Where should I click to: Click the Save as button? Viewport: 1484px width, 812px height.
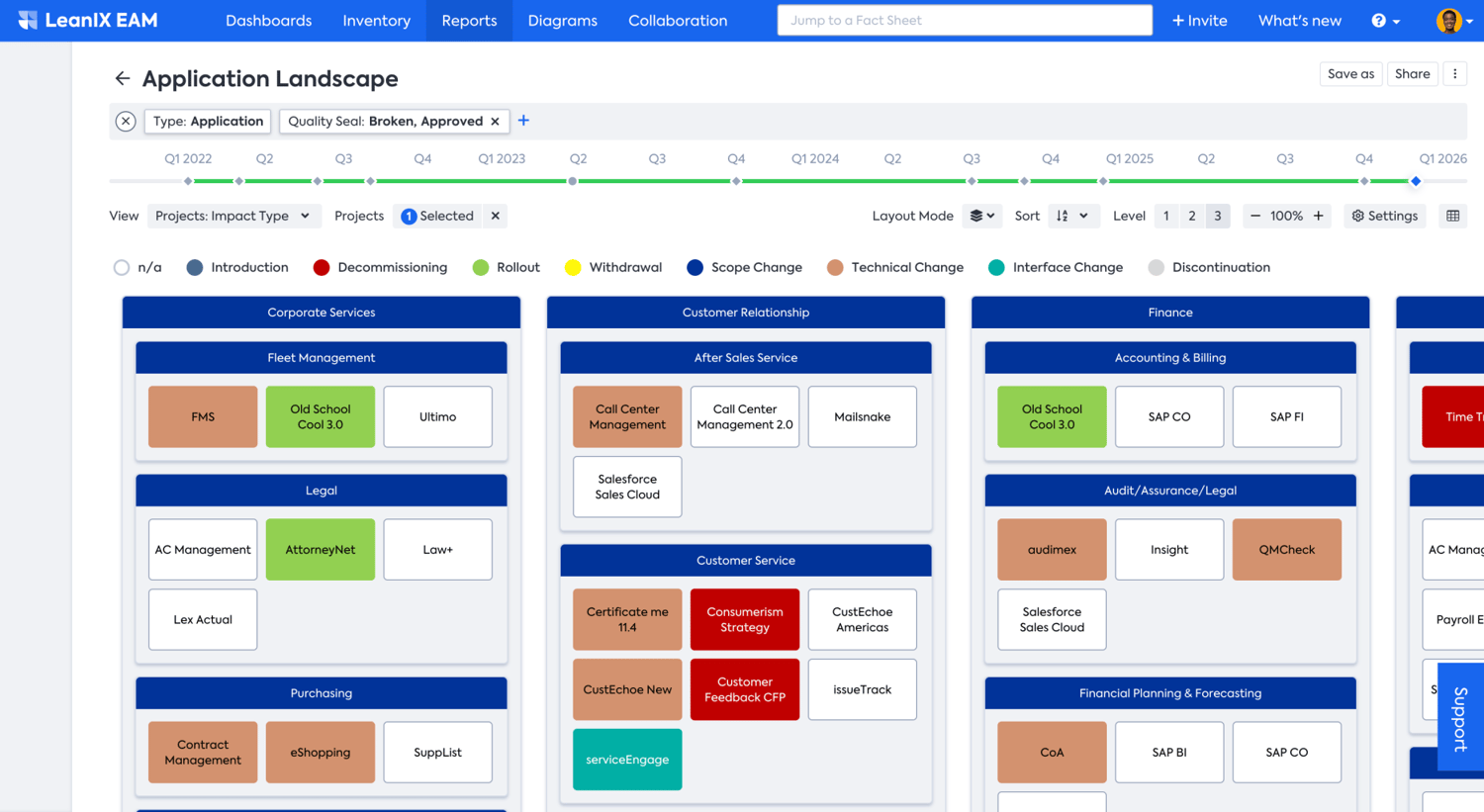pyautogui.click(x=1350, y=73)
